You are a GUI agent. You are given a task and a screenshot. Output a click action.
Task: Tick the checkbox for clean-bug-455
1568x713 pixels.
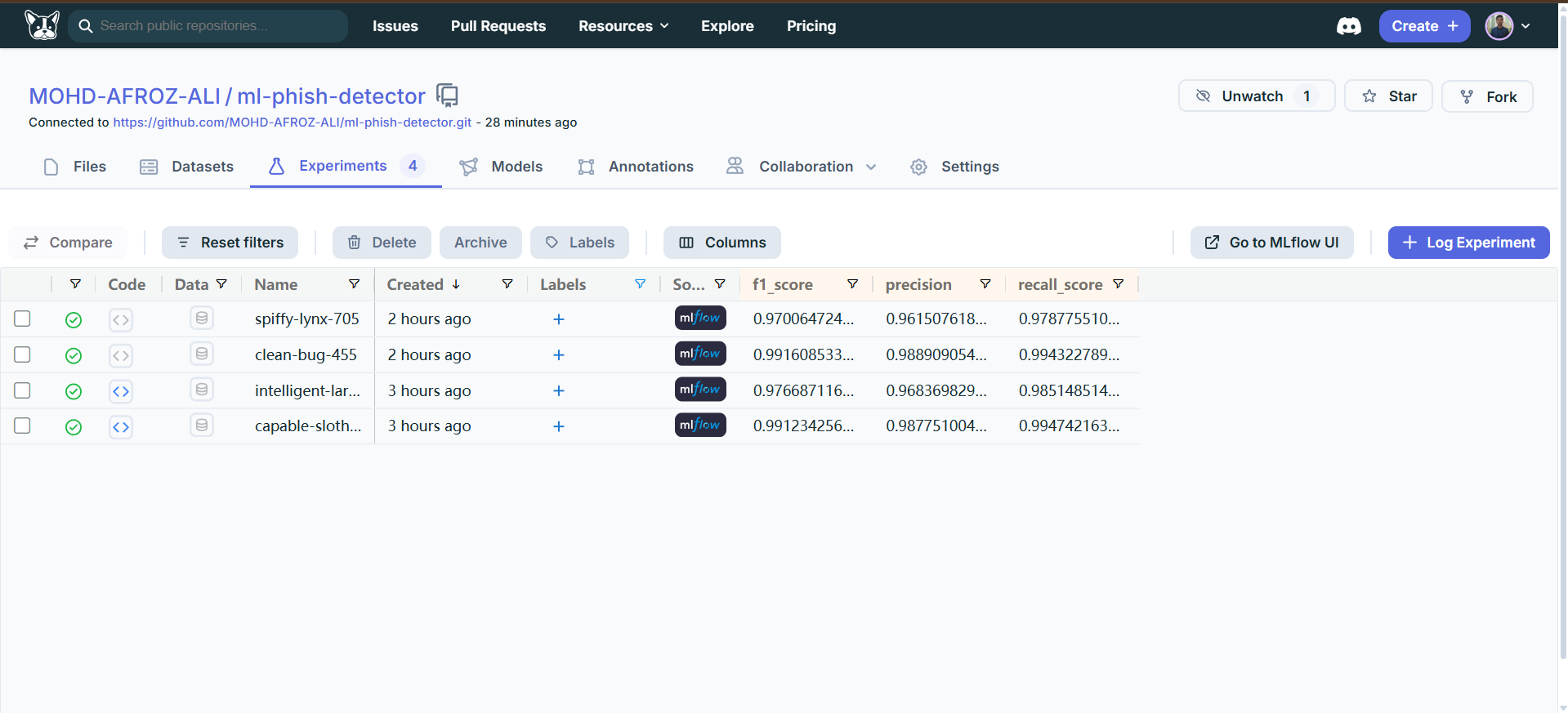point(23,354)
